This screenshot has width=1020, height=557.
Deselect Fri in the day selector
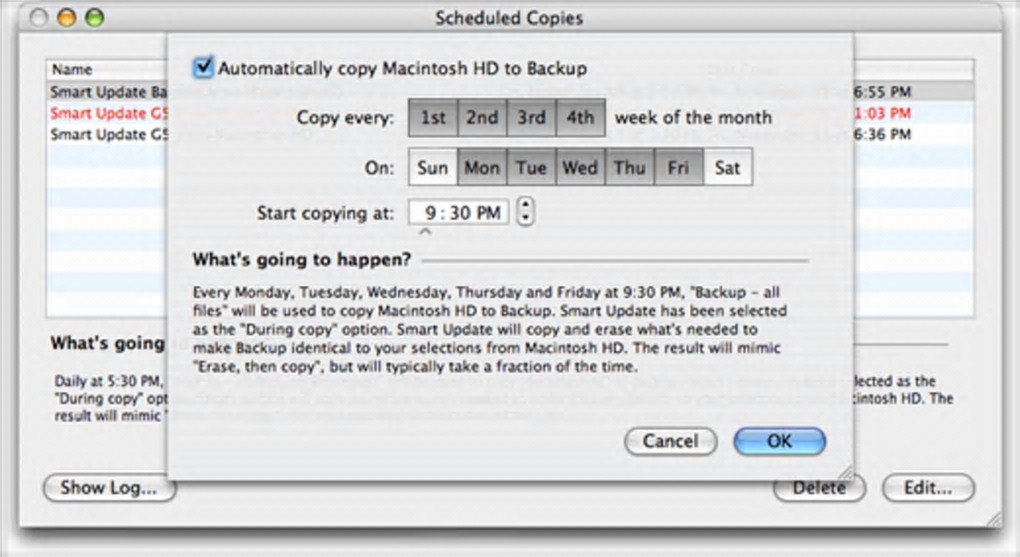(678, 167)
